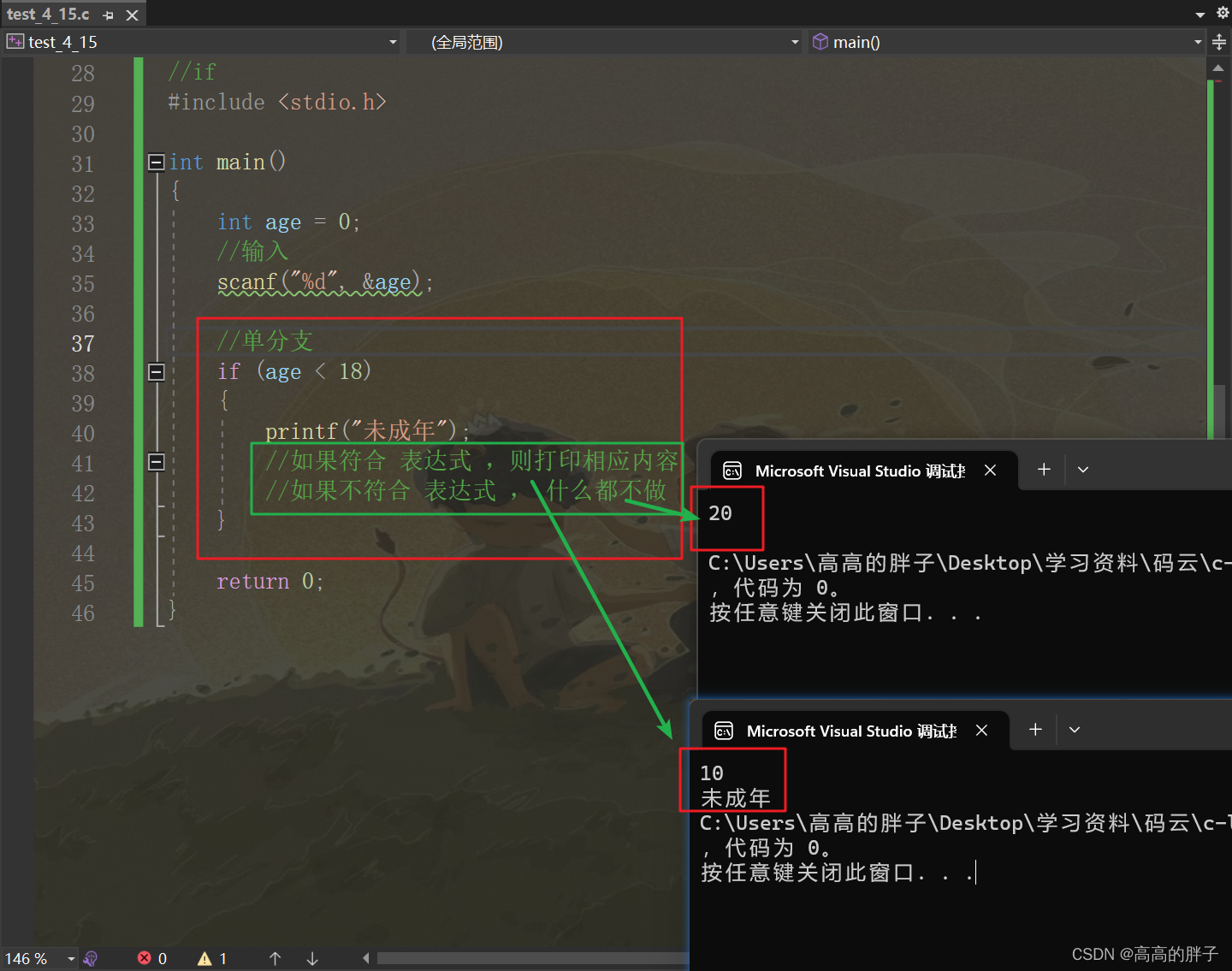Click the purple feedback icon in status bar
Viewport: 1232px width, 971px height.
click(x=90, y=958)
